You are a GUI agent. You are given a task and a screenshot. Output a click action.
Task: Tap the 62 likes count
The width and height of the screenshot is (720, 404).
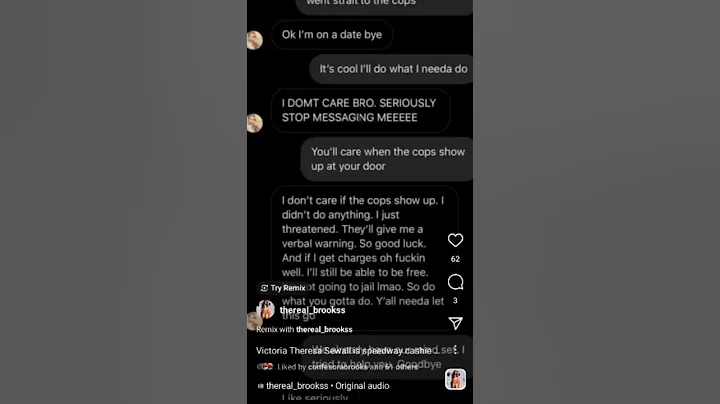[455, 259]
